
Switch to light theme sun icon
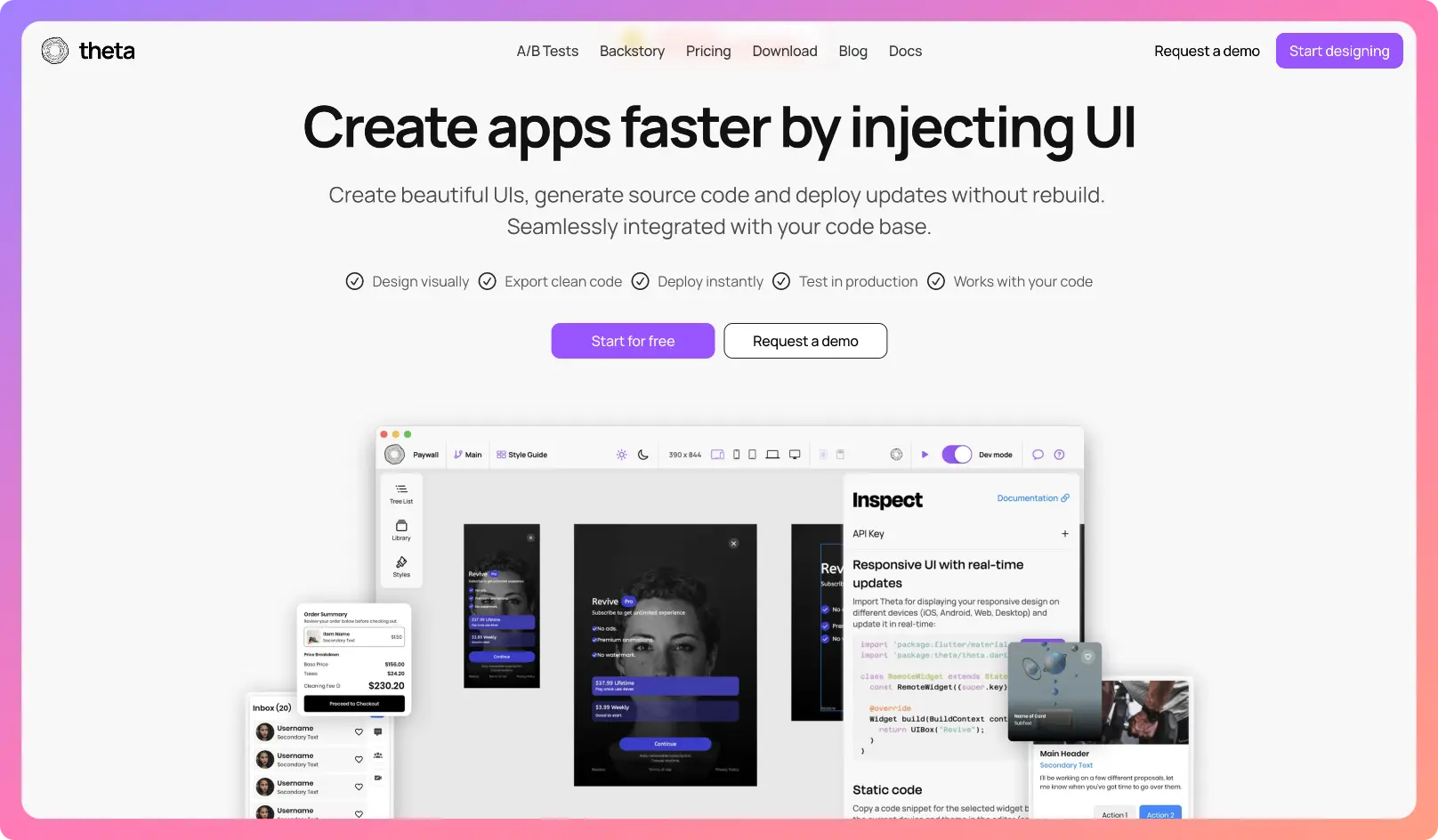pos(621,455)
